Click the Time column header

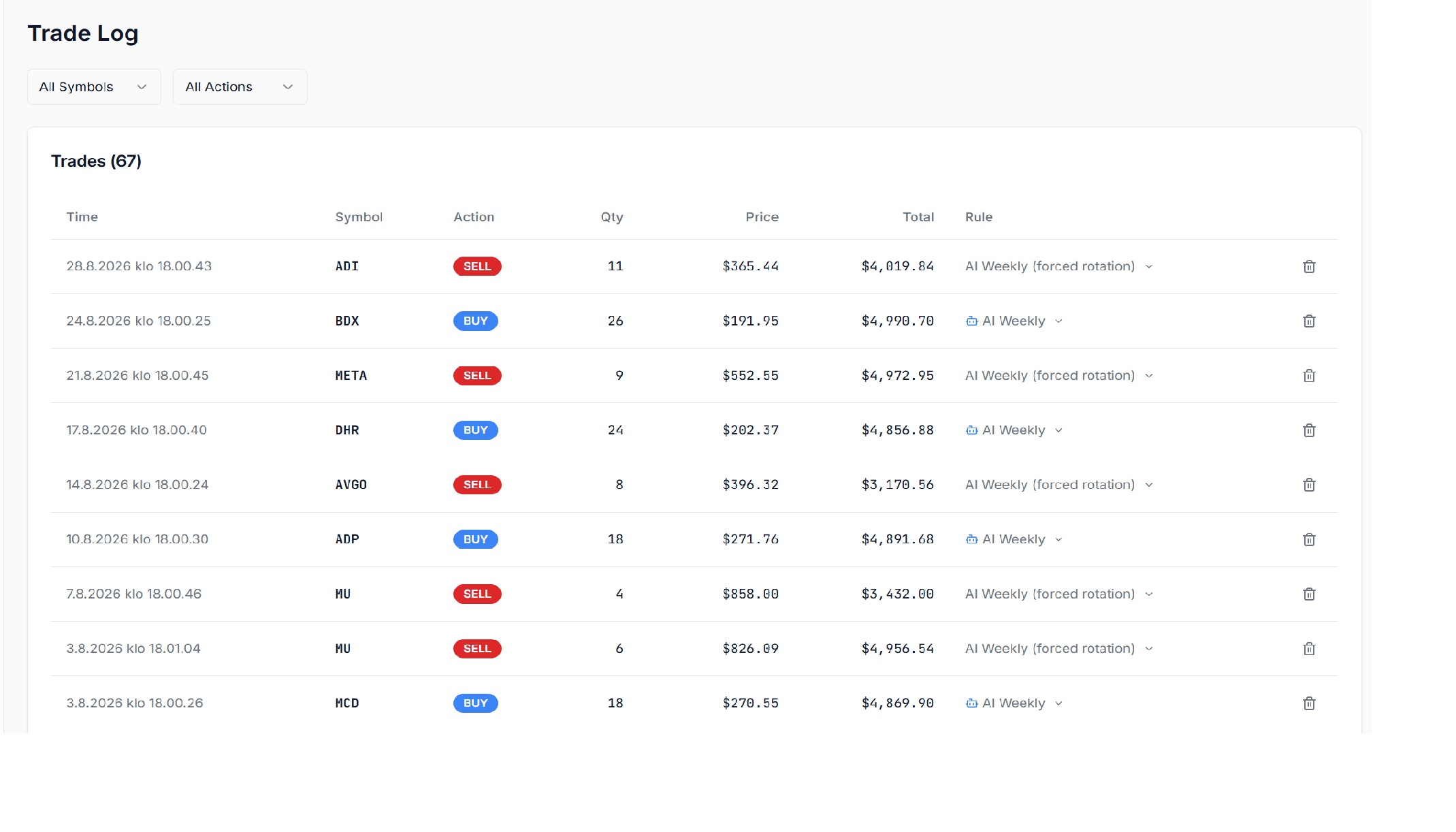[82, 217]
